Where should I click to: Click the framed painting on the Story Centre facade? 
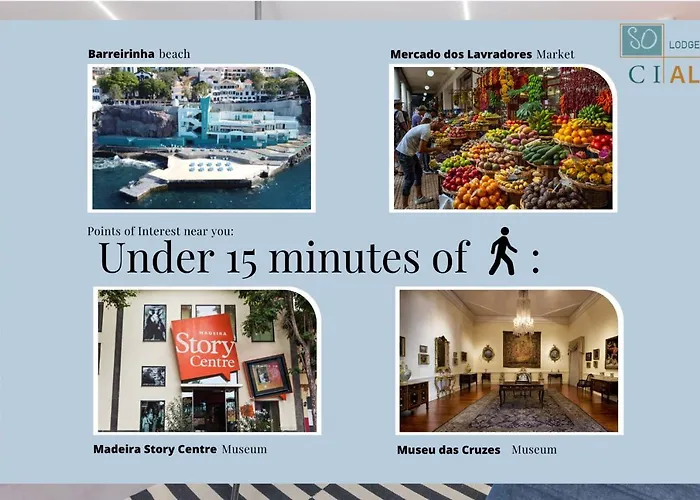point(268,376)
